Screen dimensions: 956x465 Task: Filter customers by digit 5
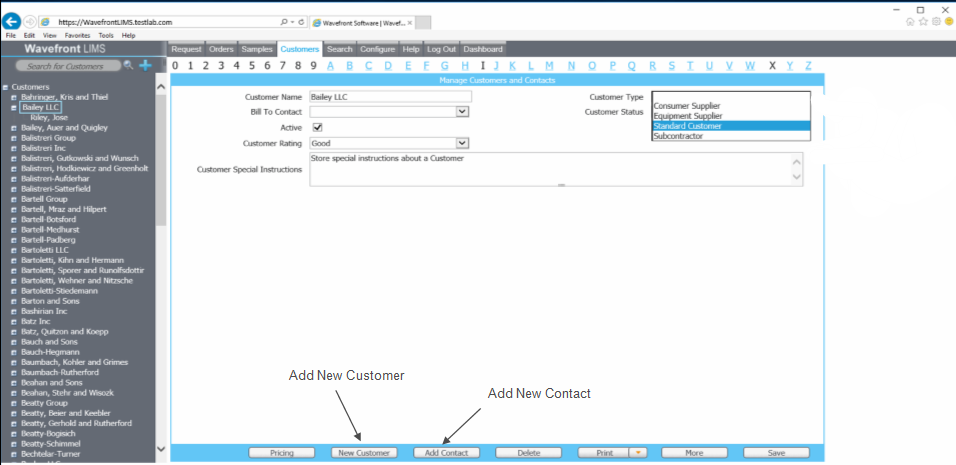(x=252, y=66)
